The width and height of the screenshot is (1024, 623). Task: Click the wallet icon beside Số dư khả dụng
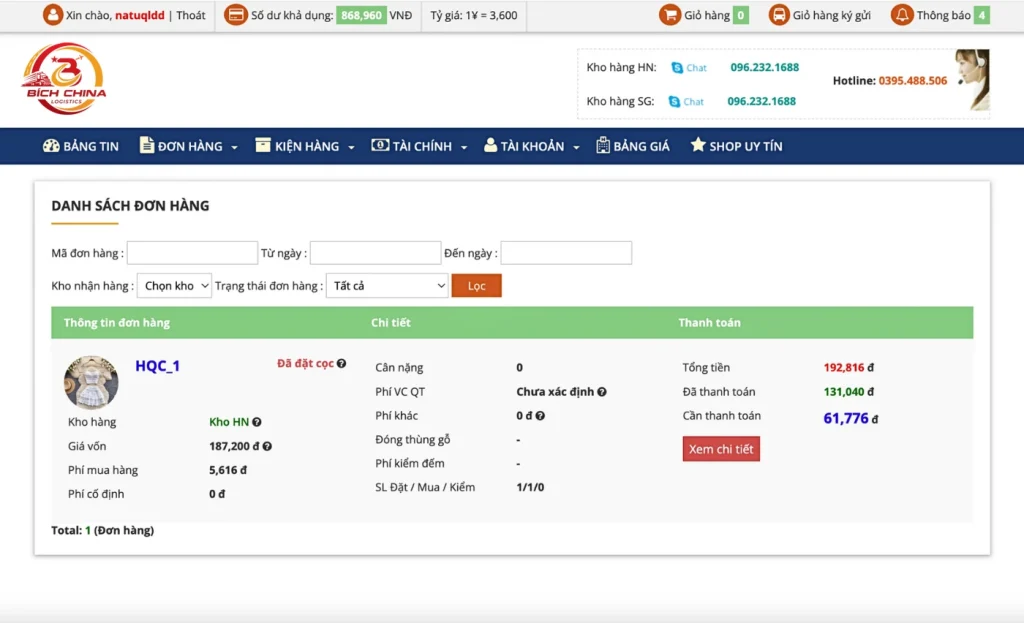236,15
